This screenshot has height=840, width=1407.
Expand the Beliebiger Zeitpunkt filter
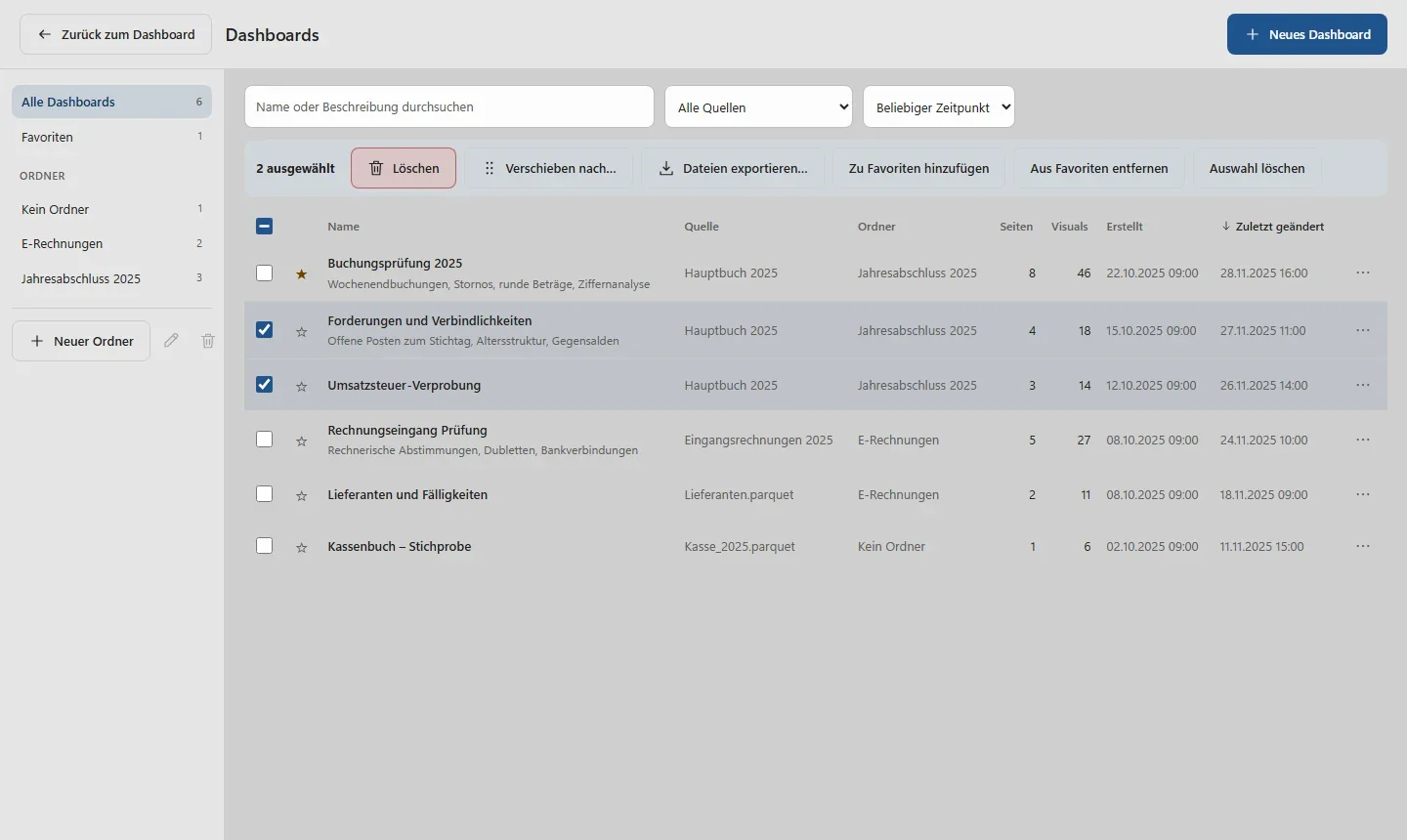coord(939,107)
